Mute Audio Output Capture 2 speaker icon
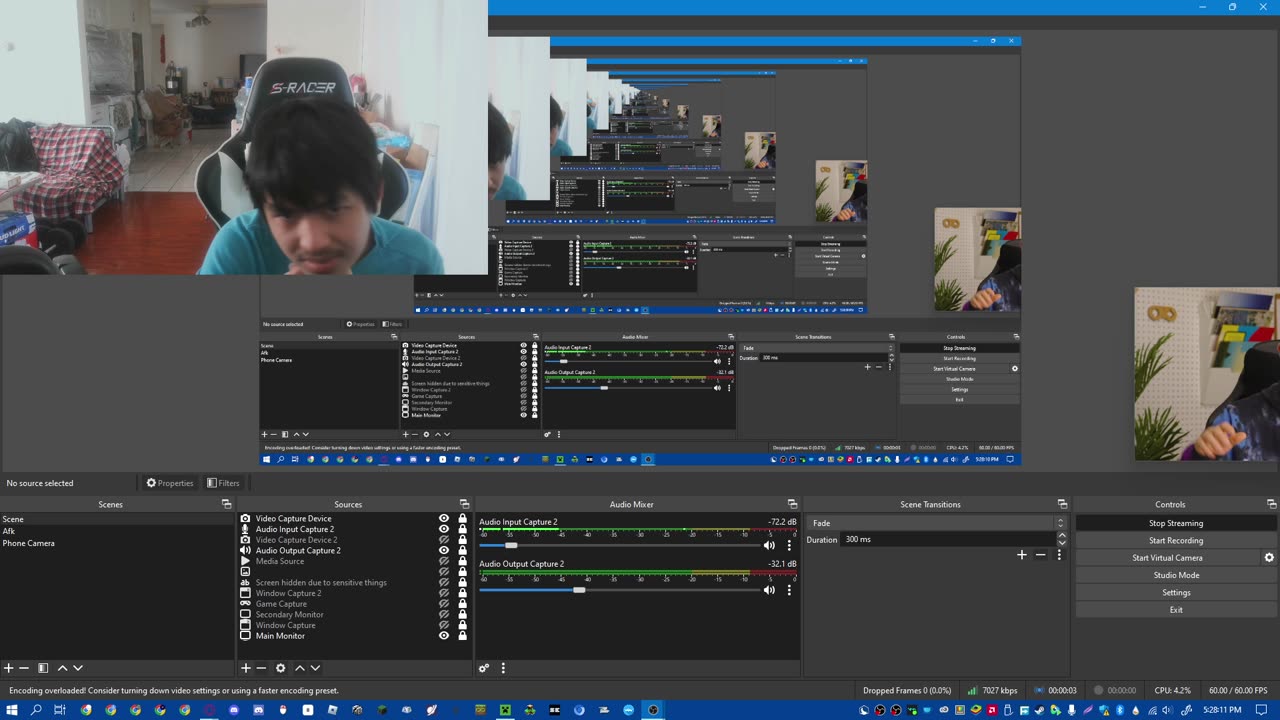1280x720 pixels. (x=769, y=590)
